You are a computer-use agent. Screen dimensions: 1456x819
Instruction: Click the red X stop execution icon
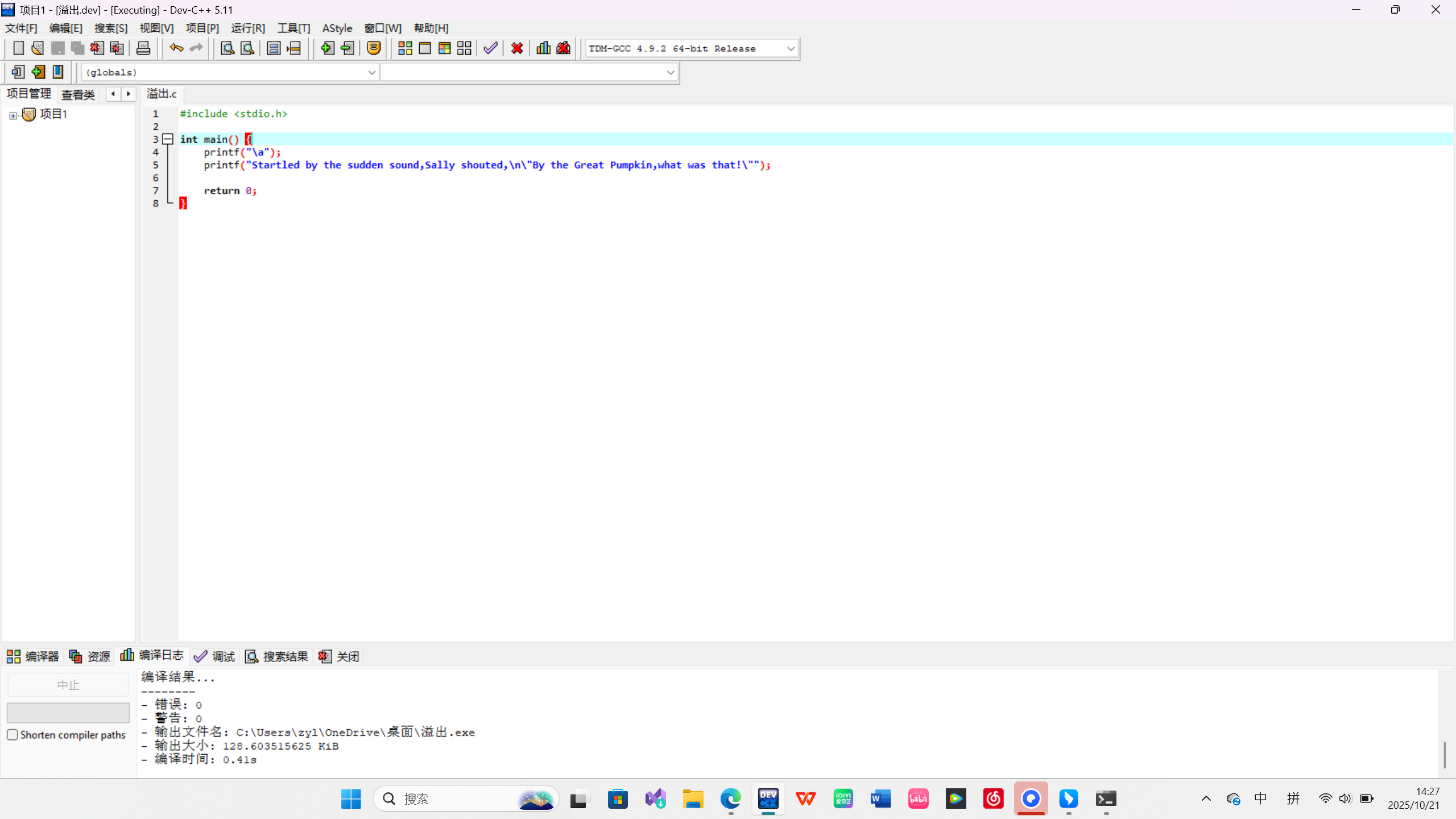[516, 48]
